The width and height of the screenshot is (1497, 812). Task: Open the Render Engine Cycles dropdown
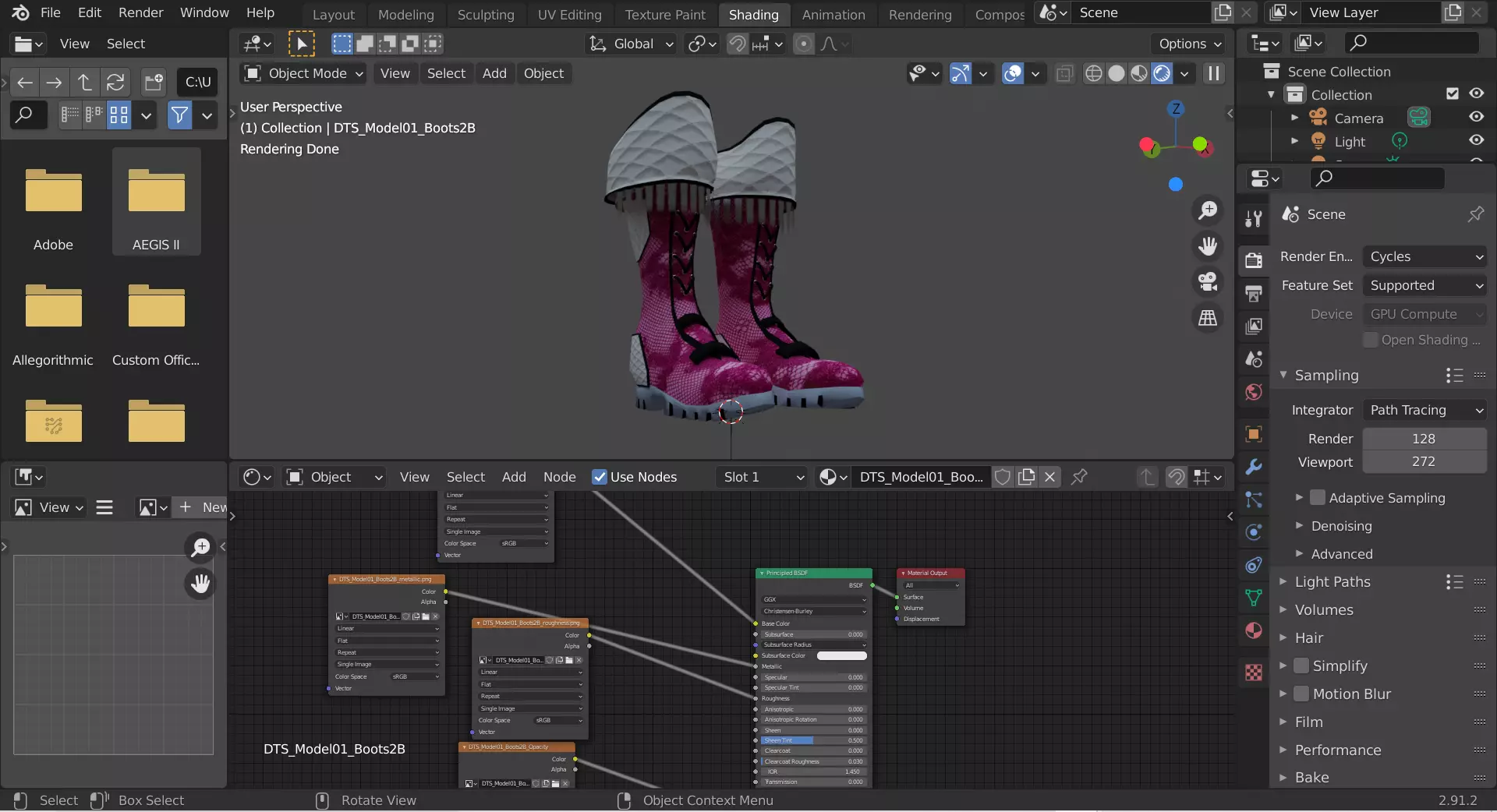click(x=1424, y=256)
